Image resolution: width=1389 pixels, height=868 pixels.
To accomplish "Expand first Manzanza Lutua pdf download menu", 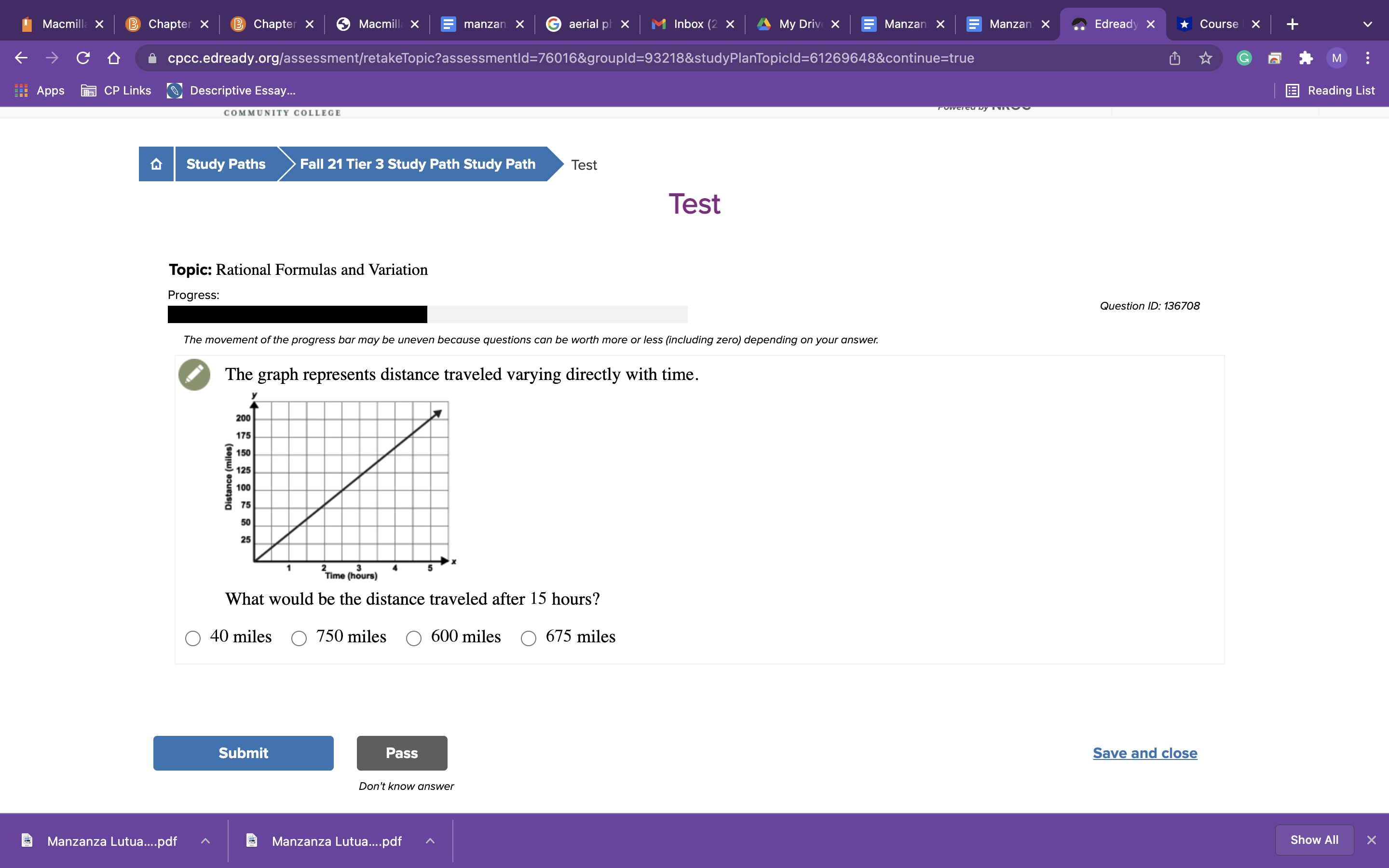I will coord(205,841).
